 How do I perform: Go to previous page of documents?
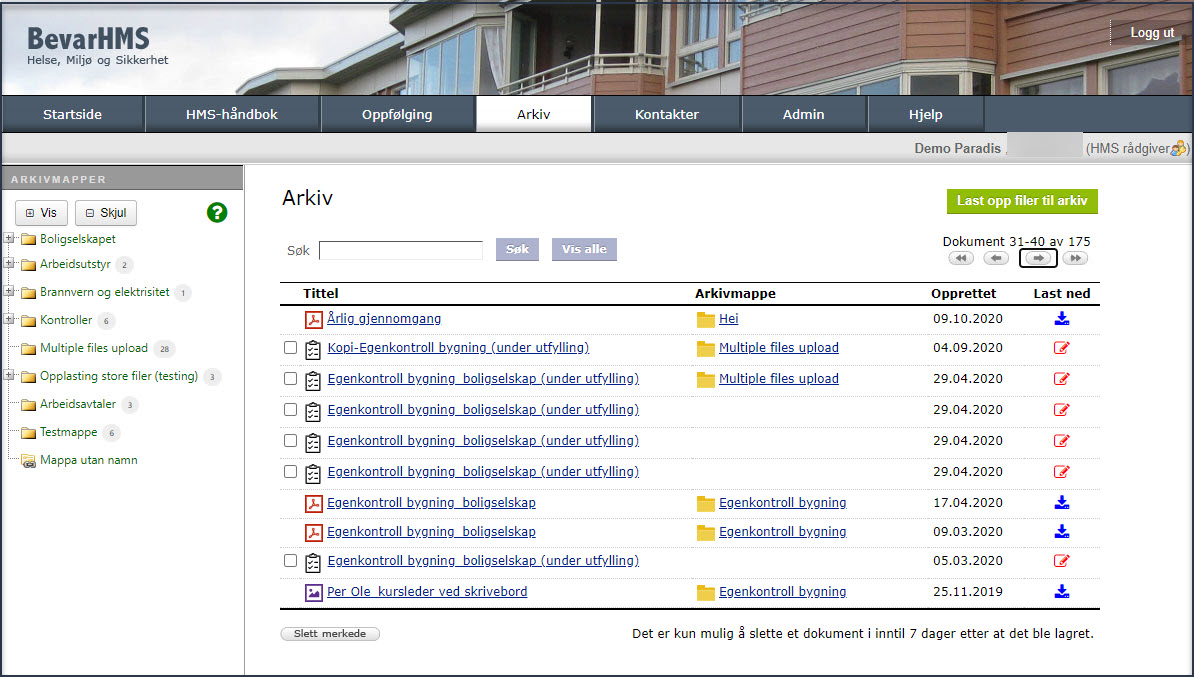coord(996,258)
